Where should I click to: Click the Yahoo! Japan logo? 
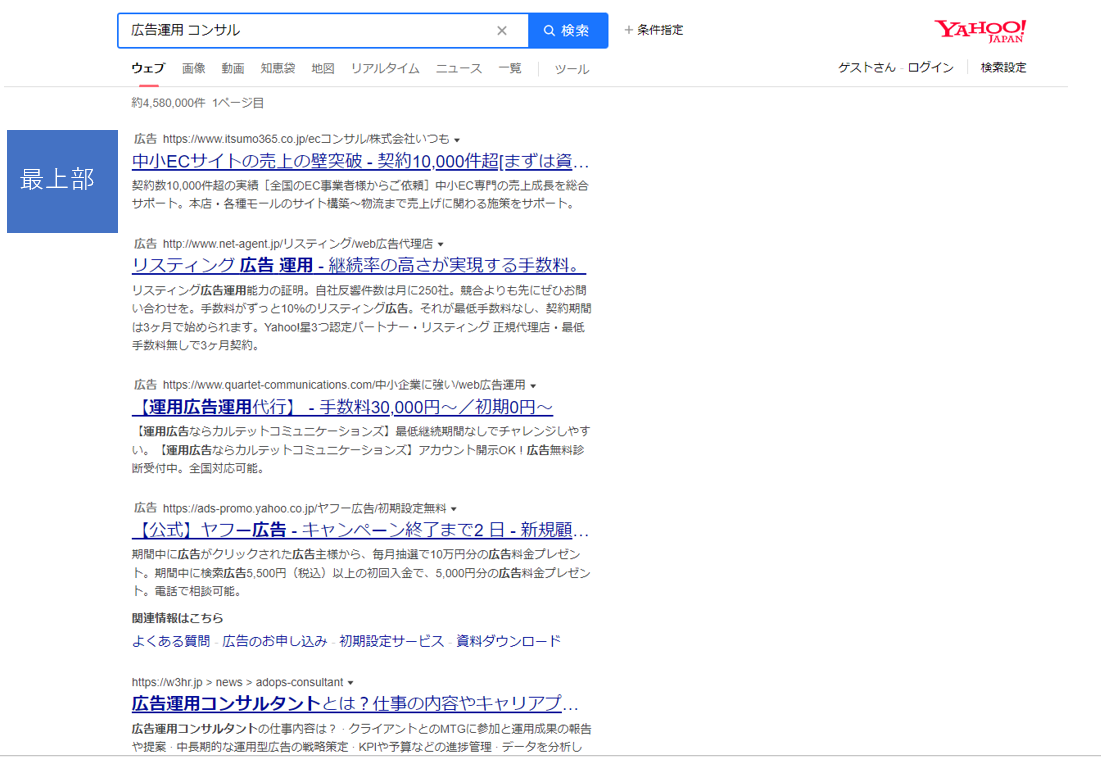[x=979, y=31]
